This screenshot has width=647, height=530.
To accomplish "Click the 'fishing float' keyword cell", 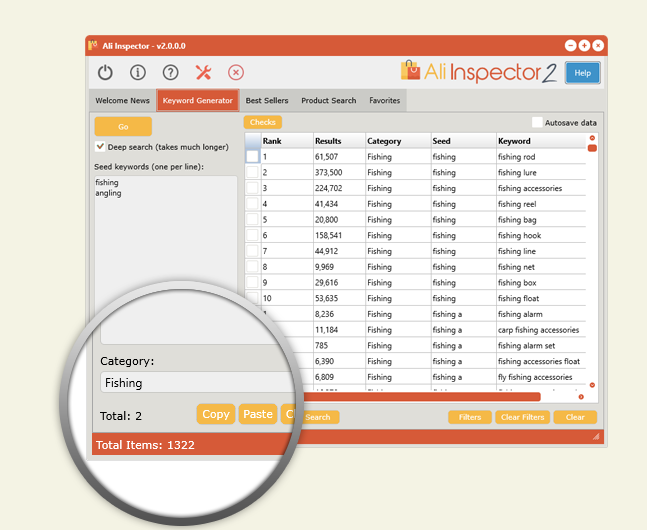I will point(541,298).
